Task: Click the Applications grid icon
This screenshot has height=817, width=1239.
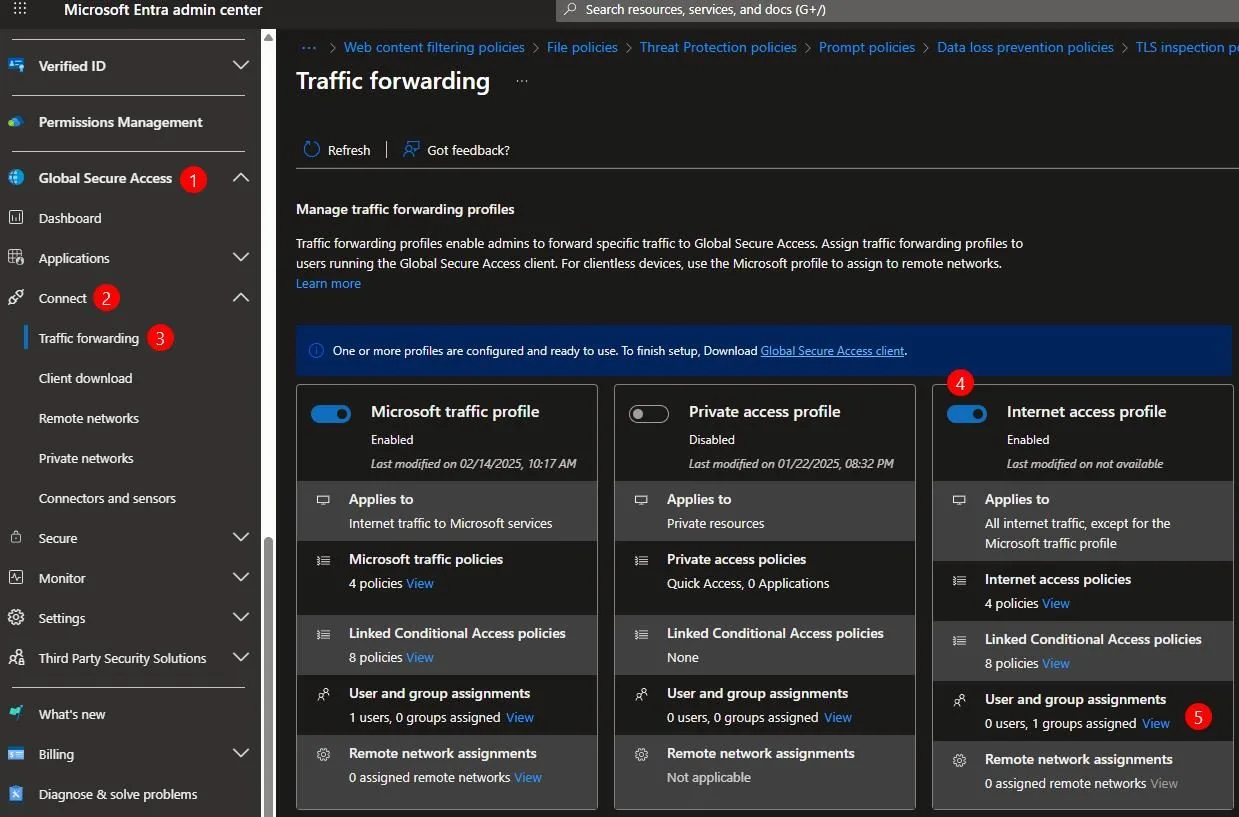Action: (16, 258)
